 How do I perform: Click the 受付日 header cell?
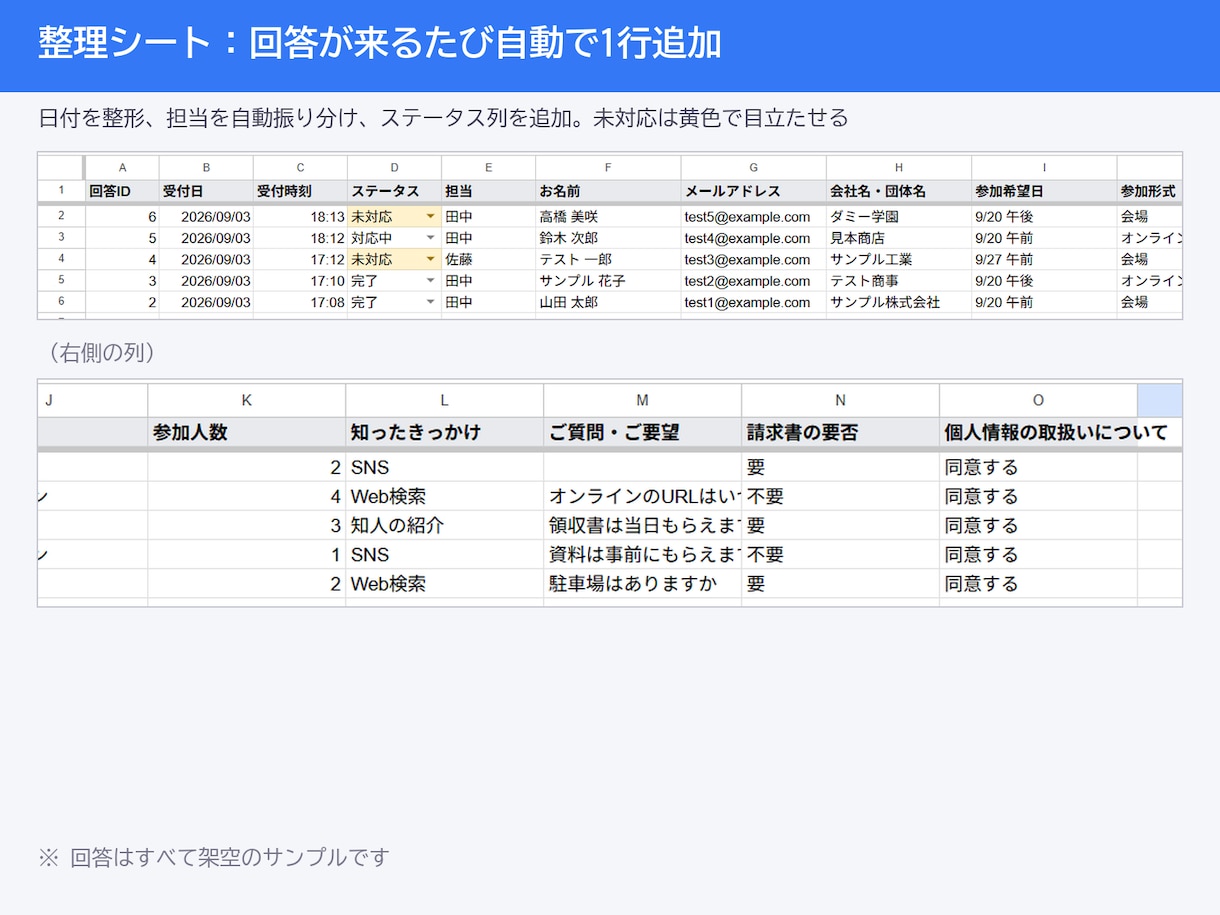pos(206,191)
